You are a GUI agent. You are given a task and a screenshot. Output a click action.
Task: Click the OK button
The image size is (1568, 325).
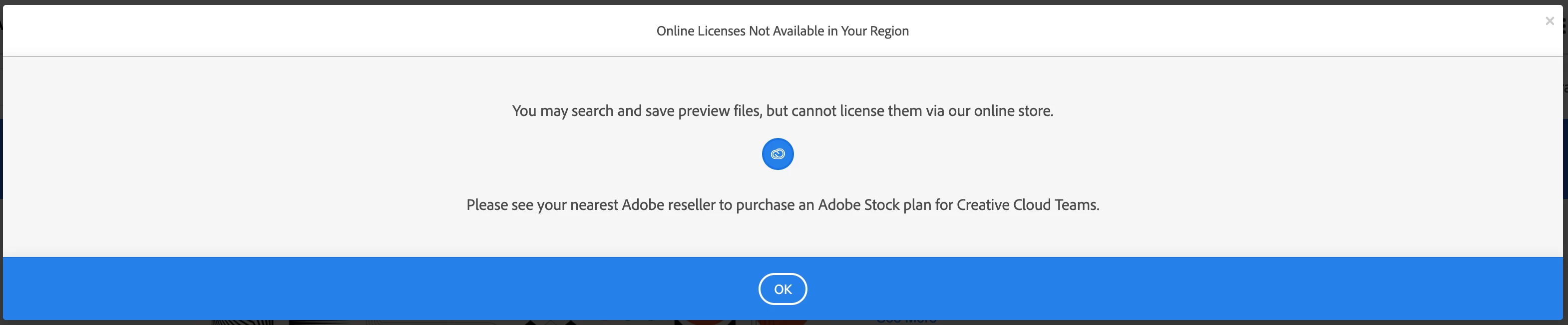pyautogui.click(x=782, y=289)
